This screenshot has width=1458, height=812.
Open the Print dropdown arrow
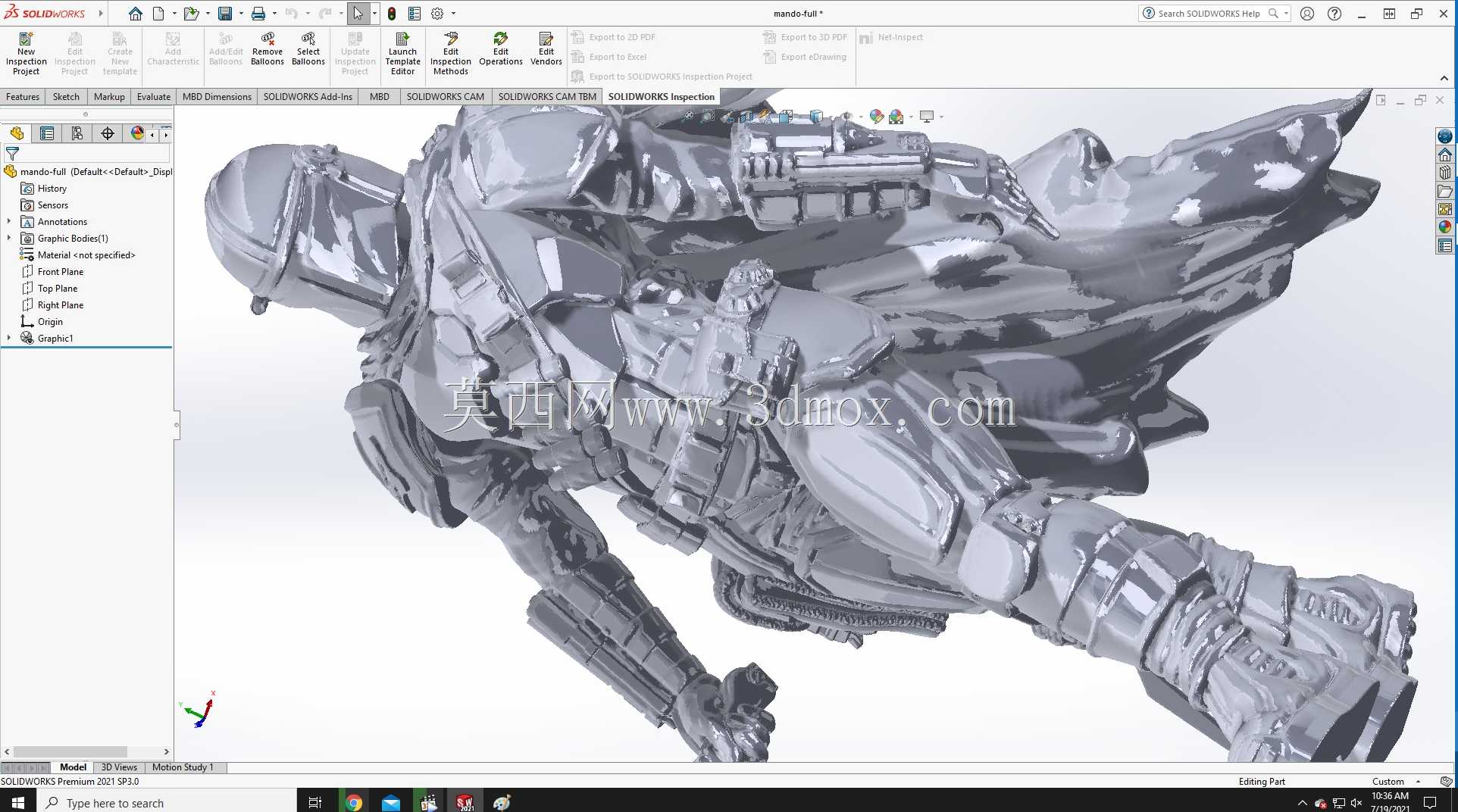point(274,14)
